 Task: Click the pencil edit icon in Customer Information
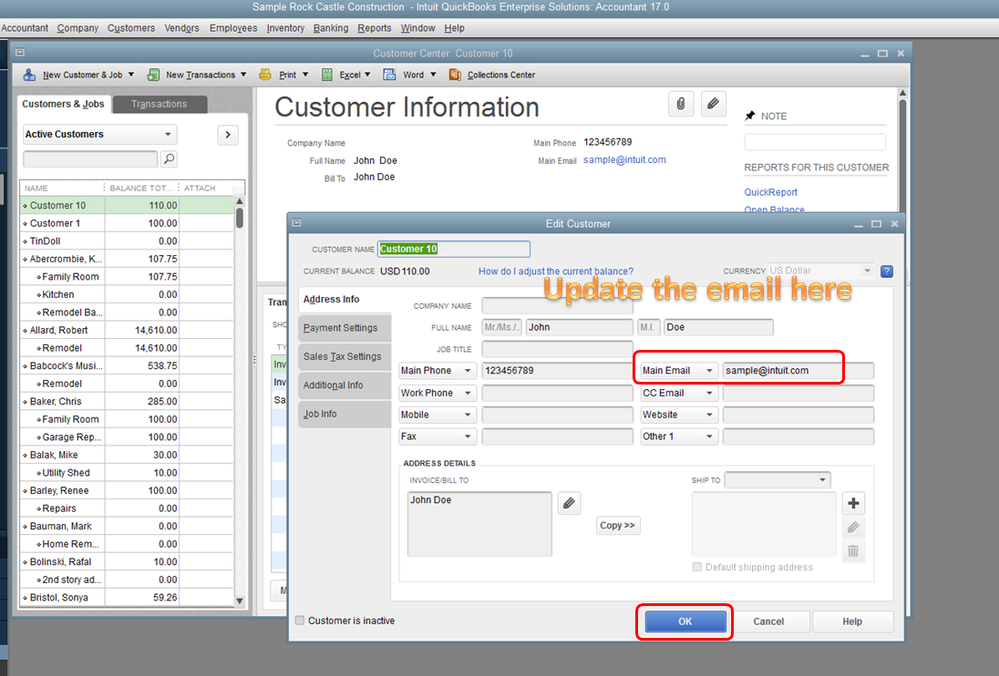[x=714, y=104]
